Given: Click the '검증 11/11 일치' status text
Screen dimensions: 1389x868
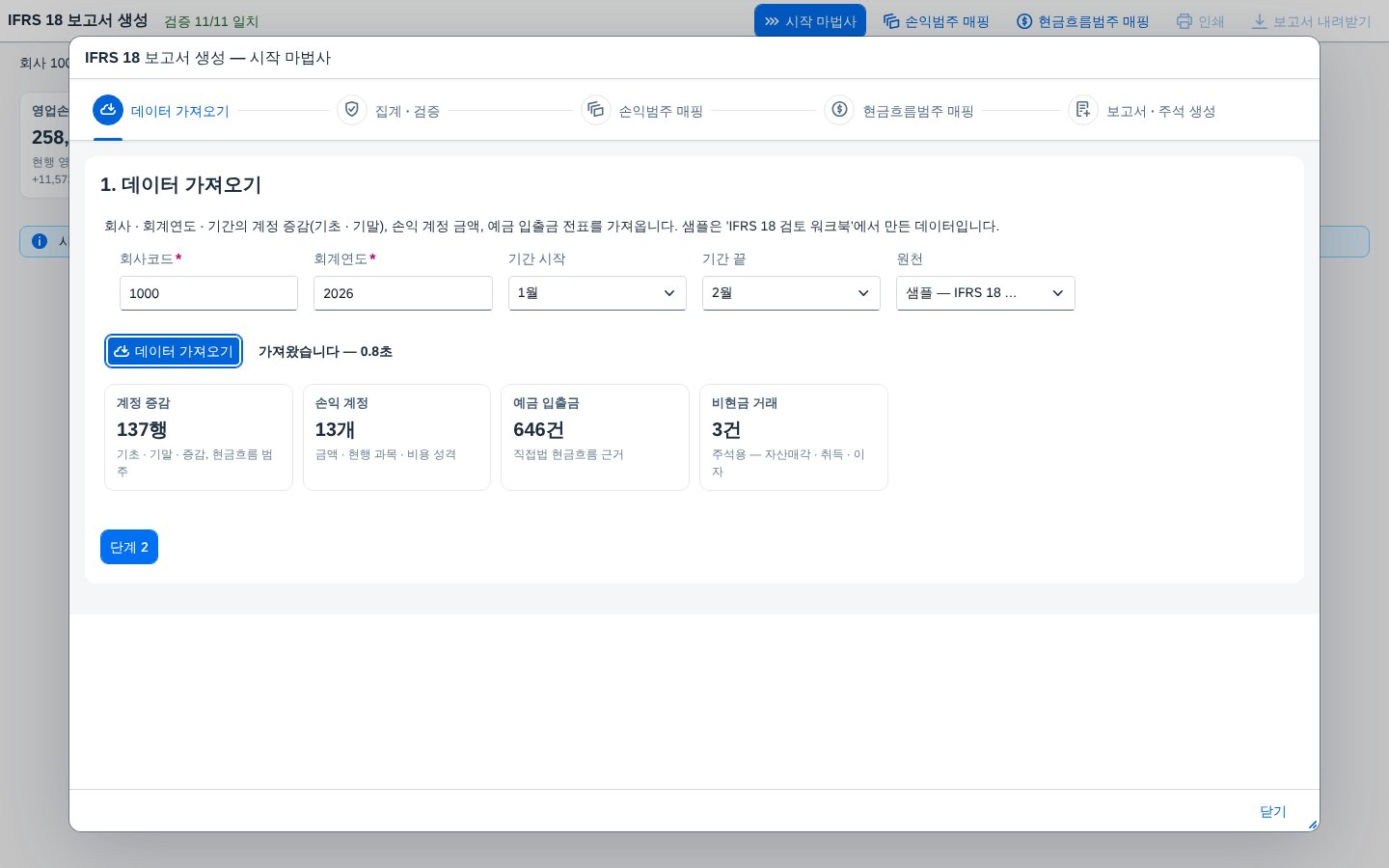Looking at the screenshot, I should [211, 21].
